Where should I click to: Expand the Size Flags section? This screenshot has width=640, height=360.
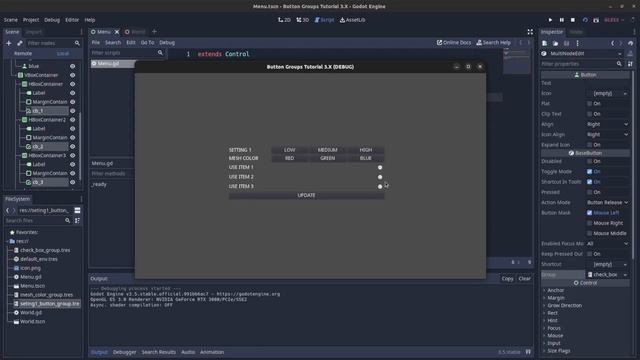coord(558,351)
